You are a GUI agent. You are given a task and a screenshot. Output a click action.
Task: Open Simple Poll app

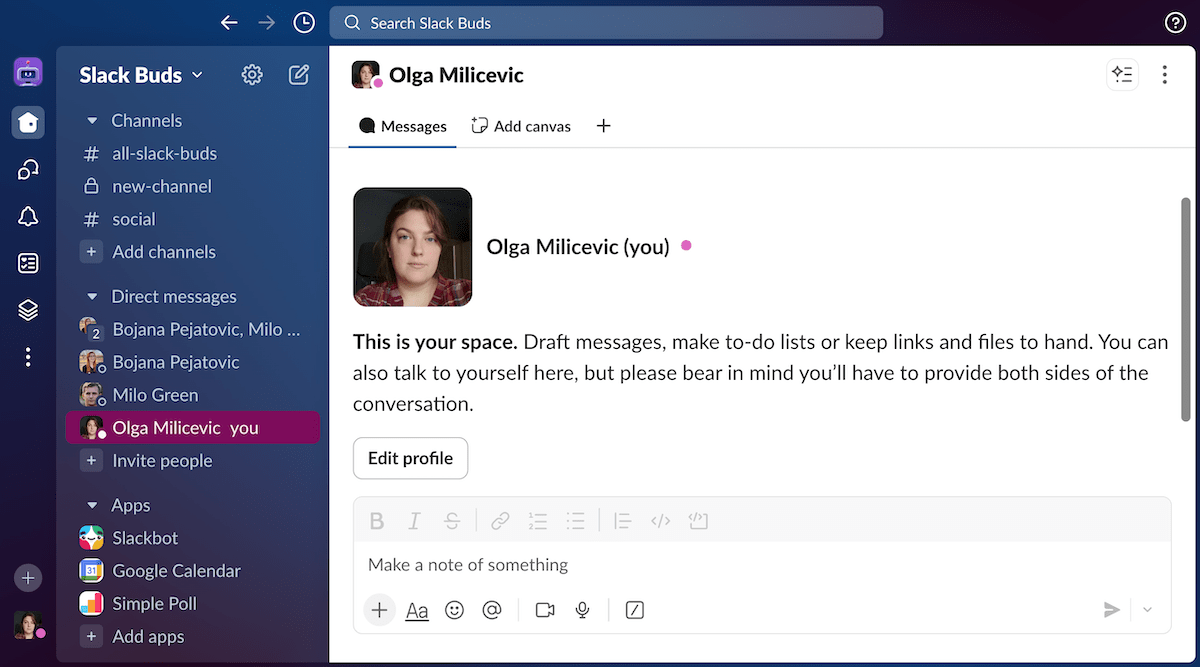tap(192, 604)
